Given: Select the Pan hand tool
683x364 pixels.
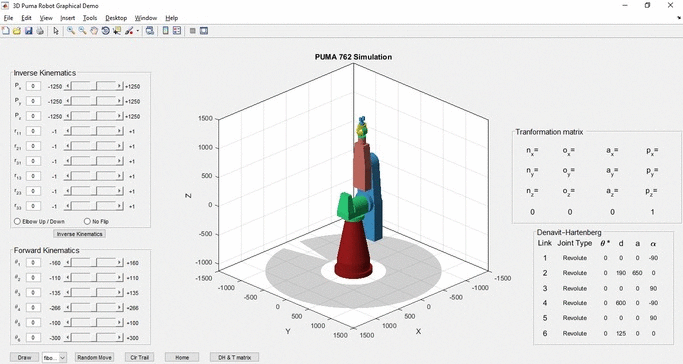Looking at the screenshot, I should [x=94, y=31].
